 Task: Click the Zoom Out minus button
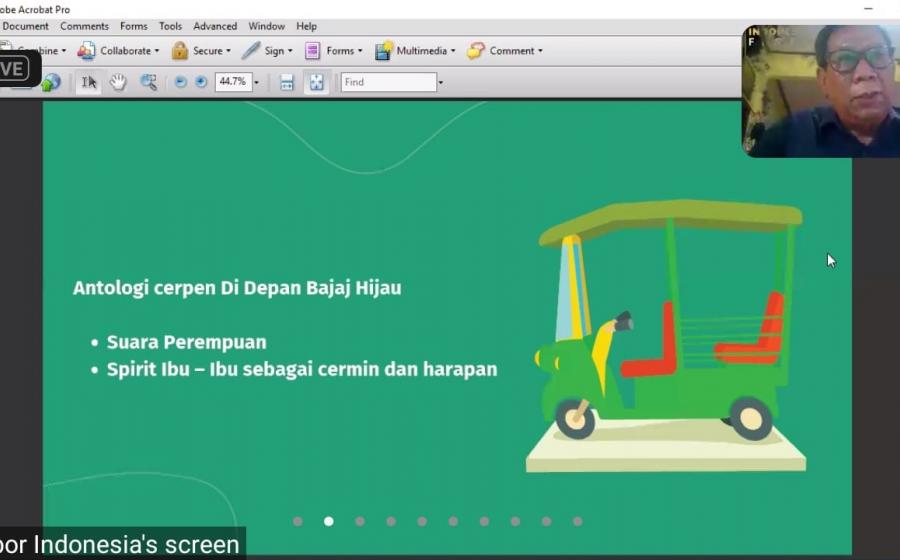pos(181,82)
